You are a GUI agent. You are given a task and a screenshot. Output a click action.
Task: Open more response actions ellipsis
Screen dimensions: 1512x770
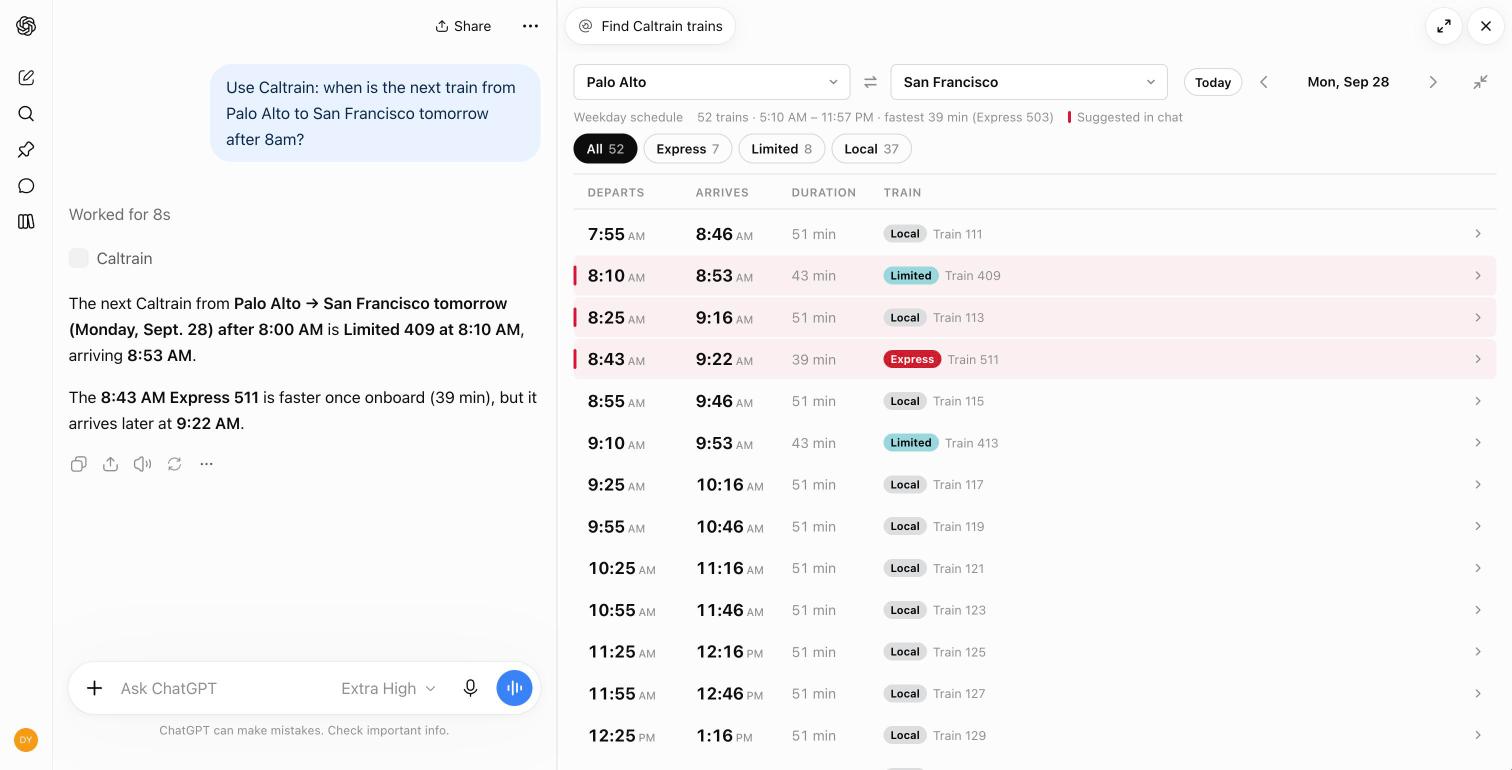coord(207,464)
